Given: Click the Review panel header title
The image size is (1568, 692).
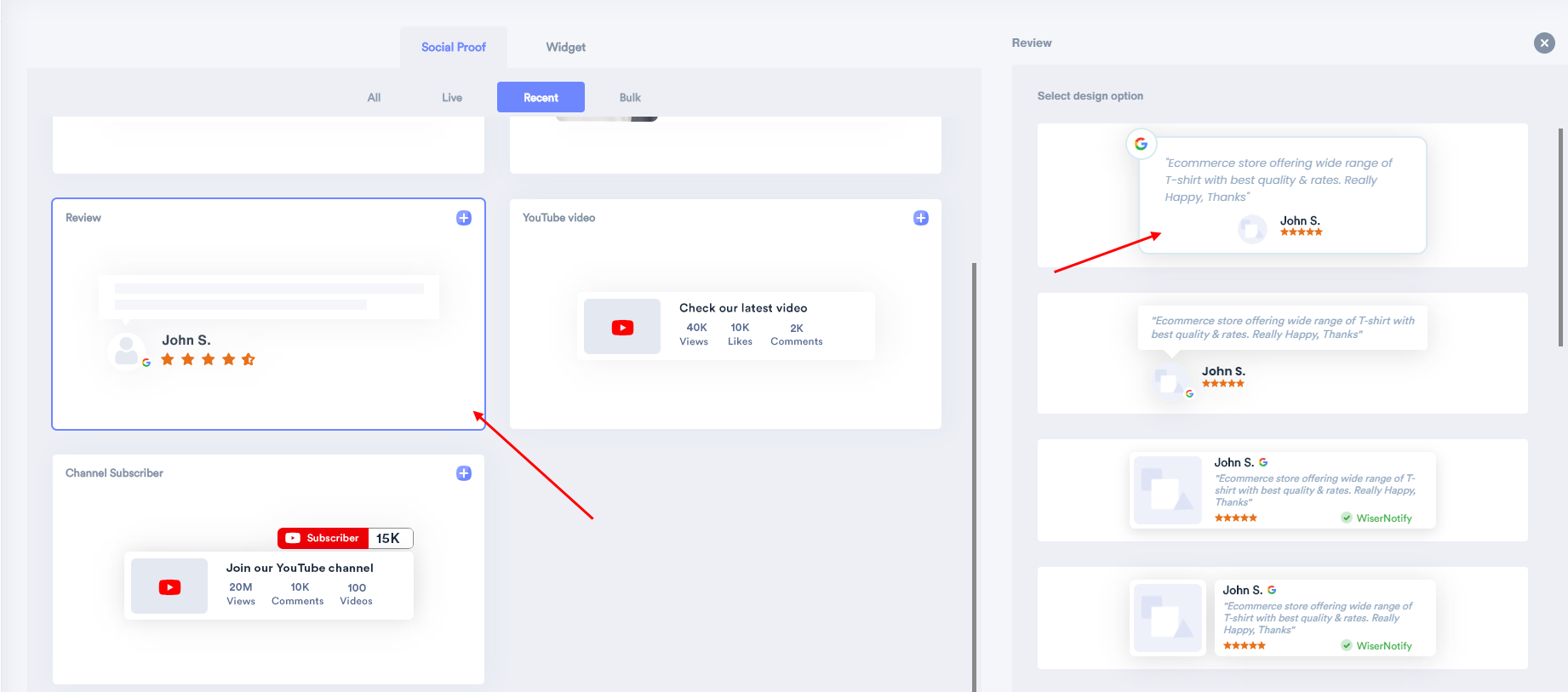Looking at the screenshot, I should (x=1032, y=43).
